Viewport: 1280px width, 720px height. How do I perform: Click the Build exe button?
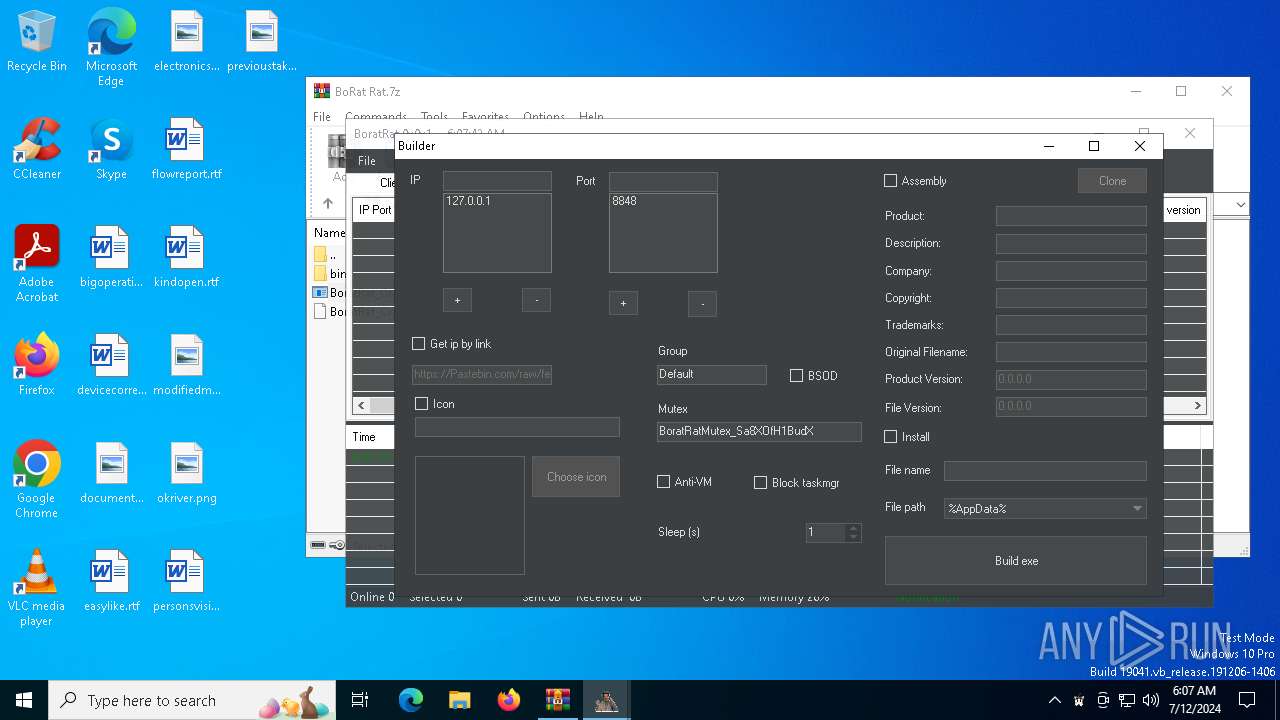tap(1016, 561)
